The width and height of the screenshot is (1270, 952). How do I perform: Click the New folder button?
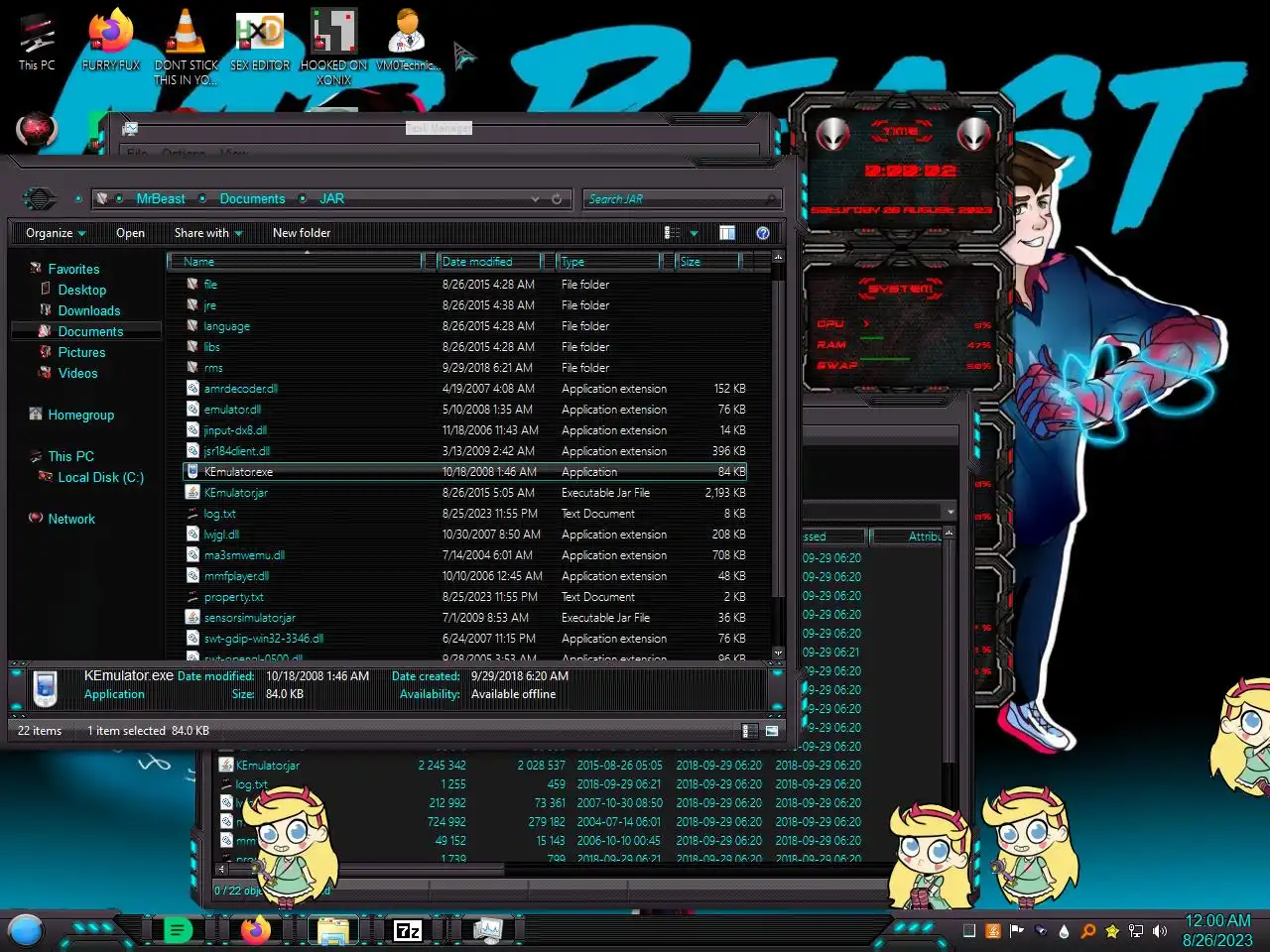point(302,233)
